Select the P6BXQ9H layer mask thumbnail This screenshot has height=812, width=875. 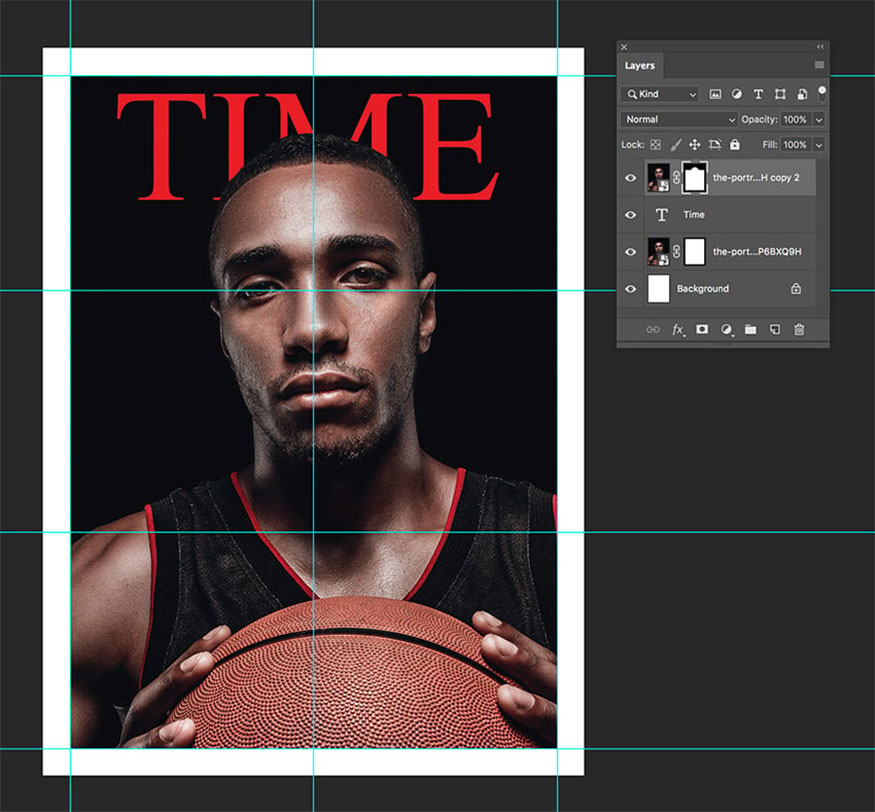click(695, 252)
